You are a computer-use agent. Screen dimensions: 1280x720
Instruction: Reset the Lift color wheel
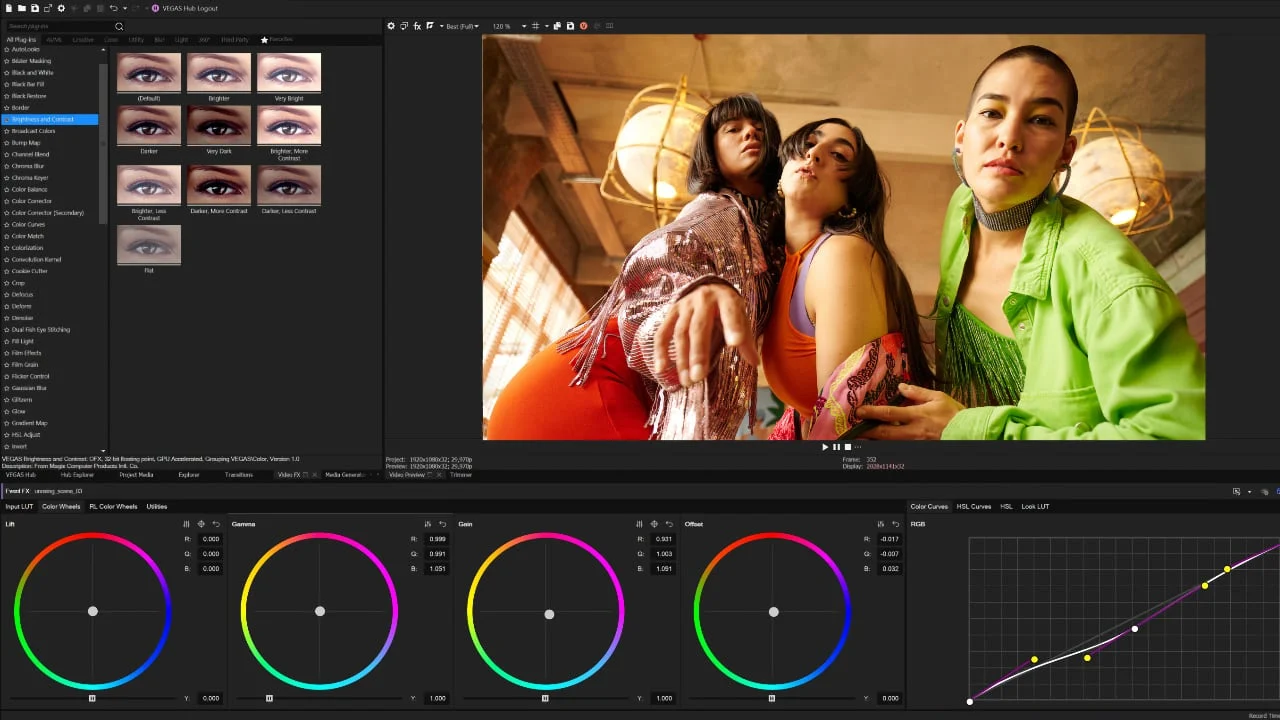click(216, 524)
